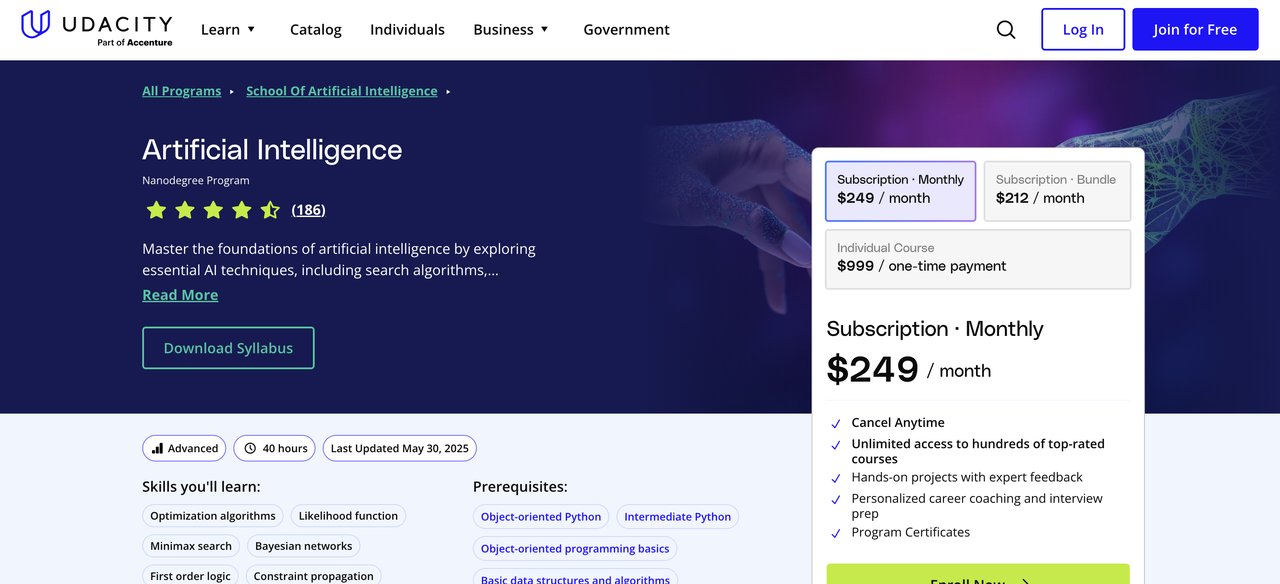Open the Government menu item
This screenshot has height=584, width=1280.
627,30
